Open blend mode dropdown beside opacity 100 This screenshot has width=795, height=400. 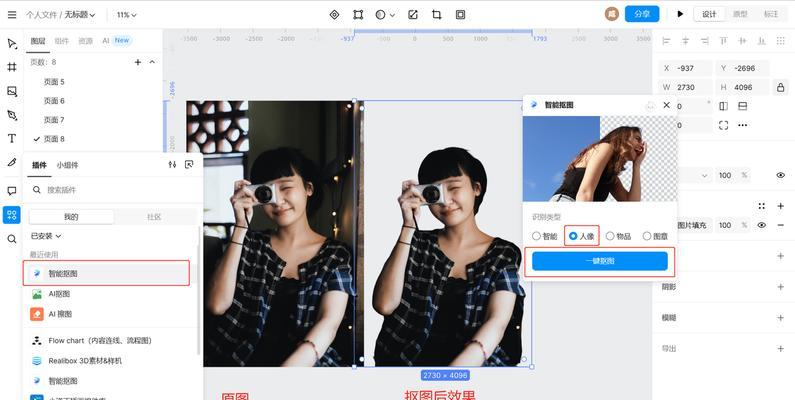coord(704,175)
